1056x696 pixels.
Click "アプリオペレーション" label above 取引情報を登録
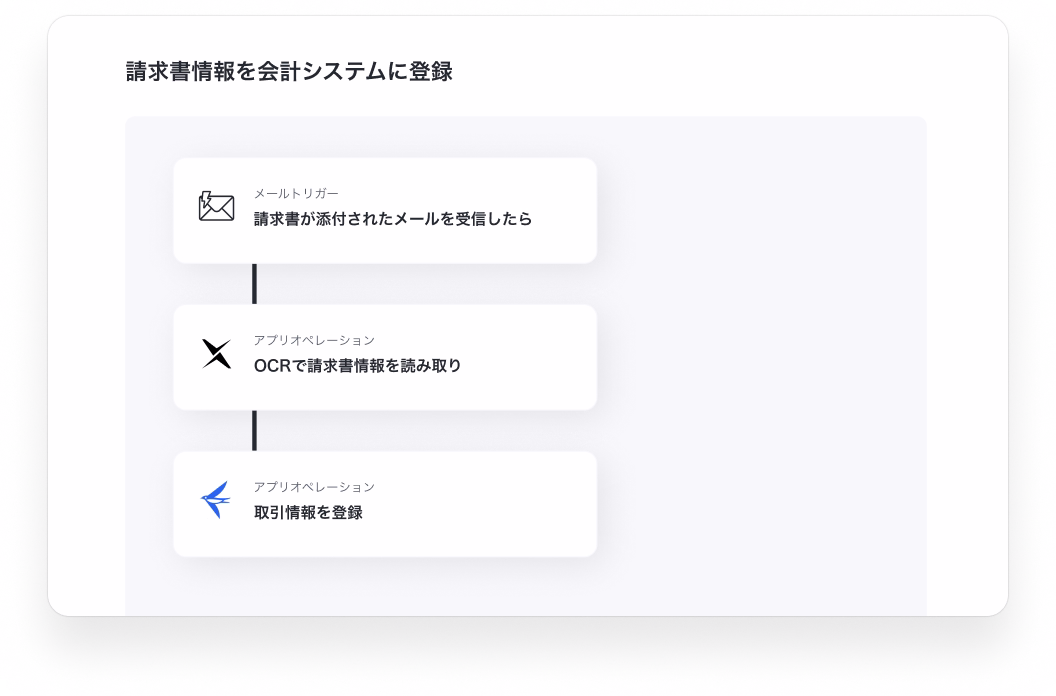(314, 487)
